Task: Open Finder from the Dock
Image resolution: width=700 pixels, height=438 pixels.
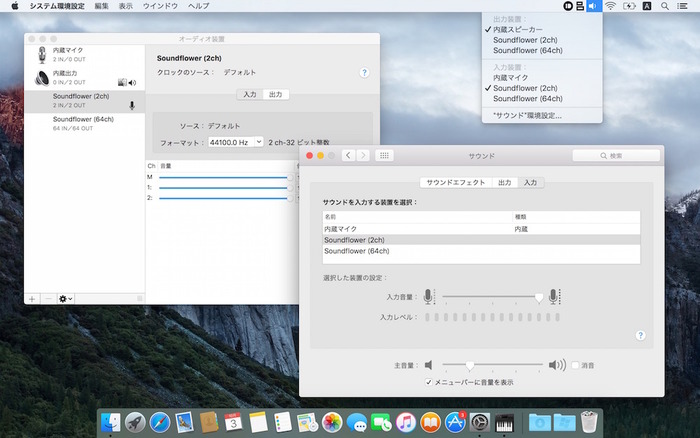Action: 110,422
